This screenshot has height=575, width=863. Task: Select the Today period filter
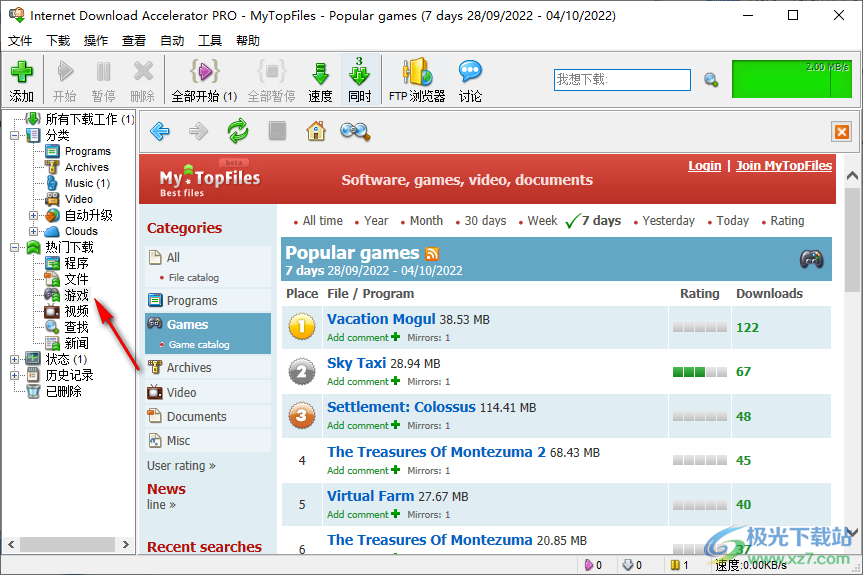pyautogui.click(x=732, y=221)
